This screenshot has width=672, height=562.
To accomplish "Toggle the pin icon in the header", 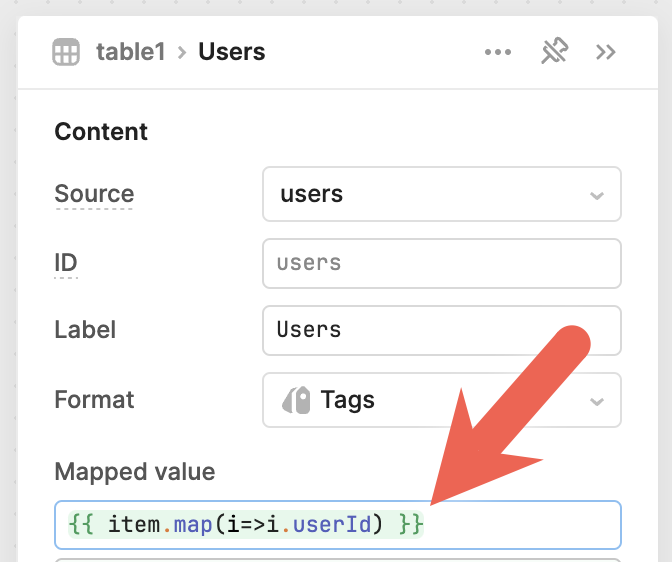I will 554,52.
